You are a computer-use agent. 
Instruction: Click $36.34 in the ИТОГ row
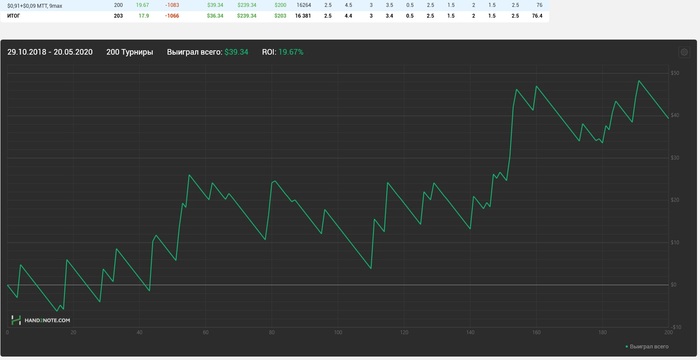pos(215,16)
